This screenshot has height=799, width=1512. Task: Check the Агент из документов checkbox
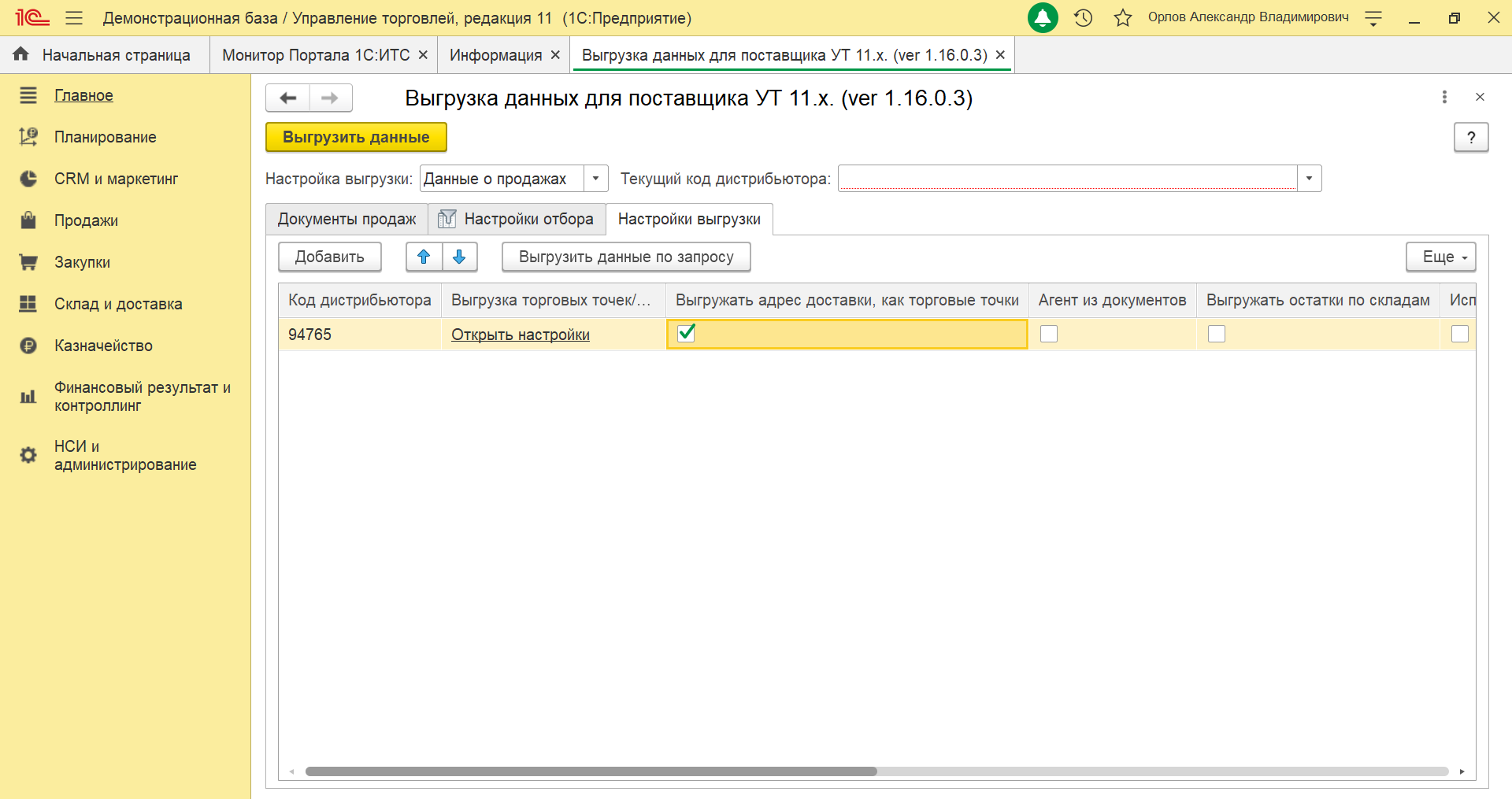click(x=1049, y=334)
